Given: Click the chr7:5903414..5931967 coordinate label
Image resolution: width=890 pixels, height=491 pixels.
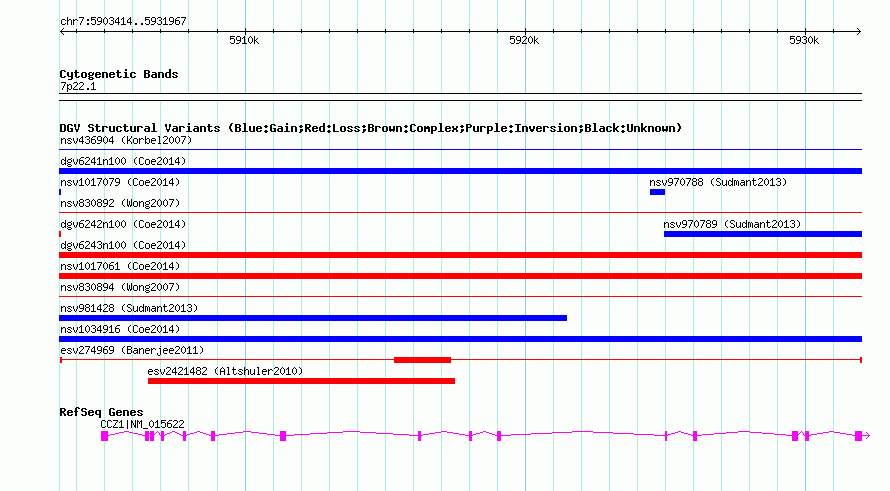Looking at the screenshot, I should pos(123,22).
